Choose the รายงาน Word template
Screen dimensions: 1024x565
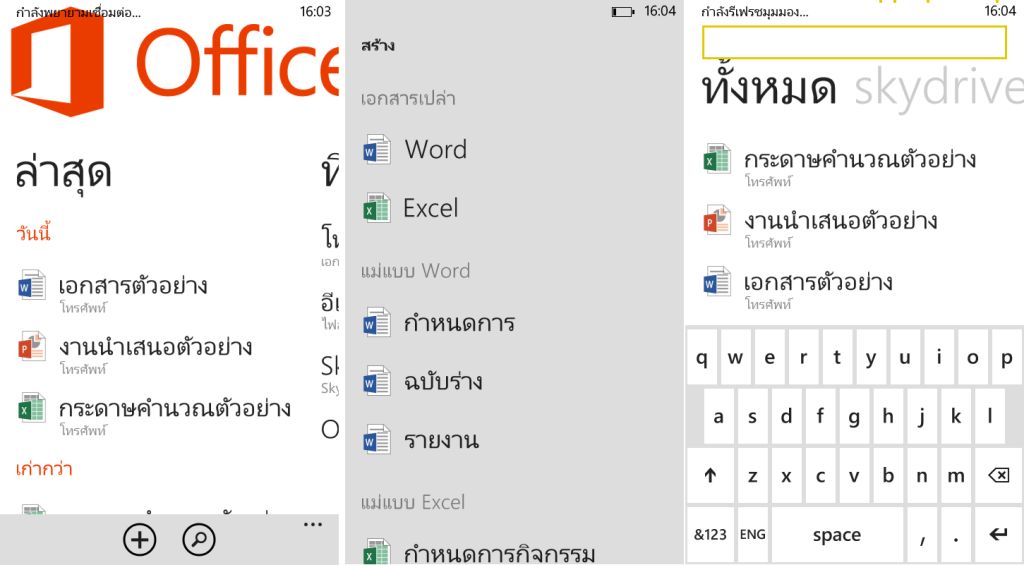tap(421, 440)
